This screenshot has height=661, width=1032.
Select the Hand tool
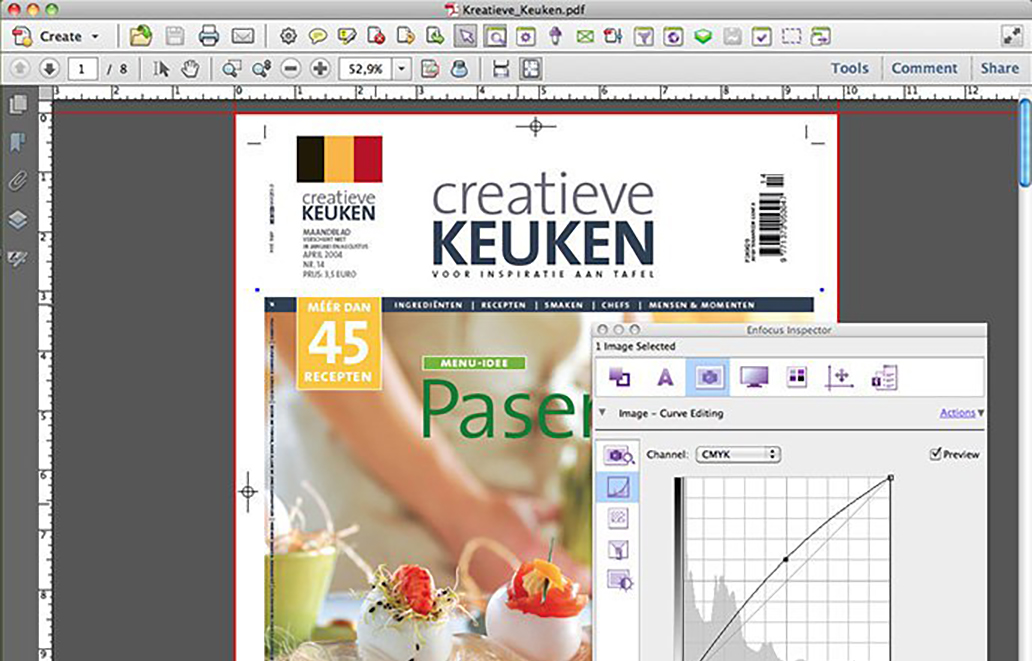pyautogui.click(x=190, y=69)
